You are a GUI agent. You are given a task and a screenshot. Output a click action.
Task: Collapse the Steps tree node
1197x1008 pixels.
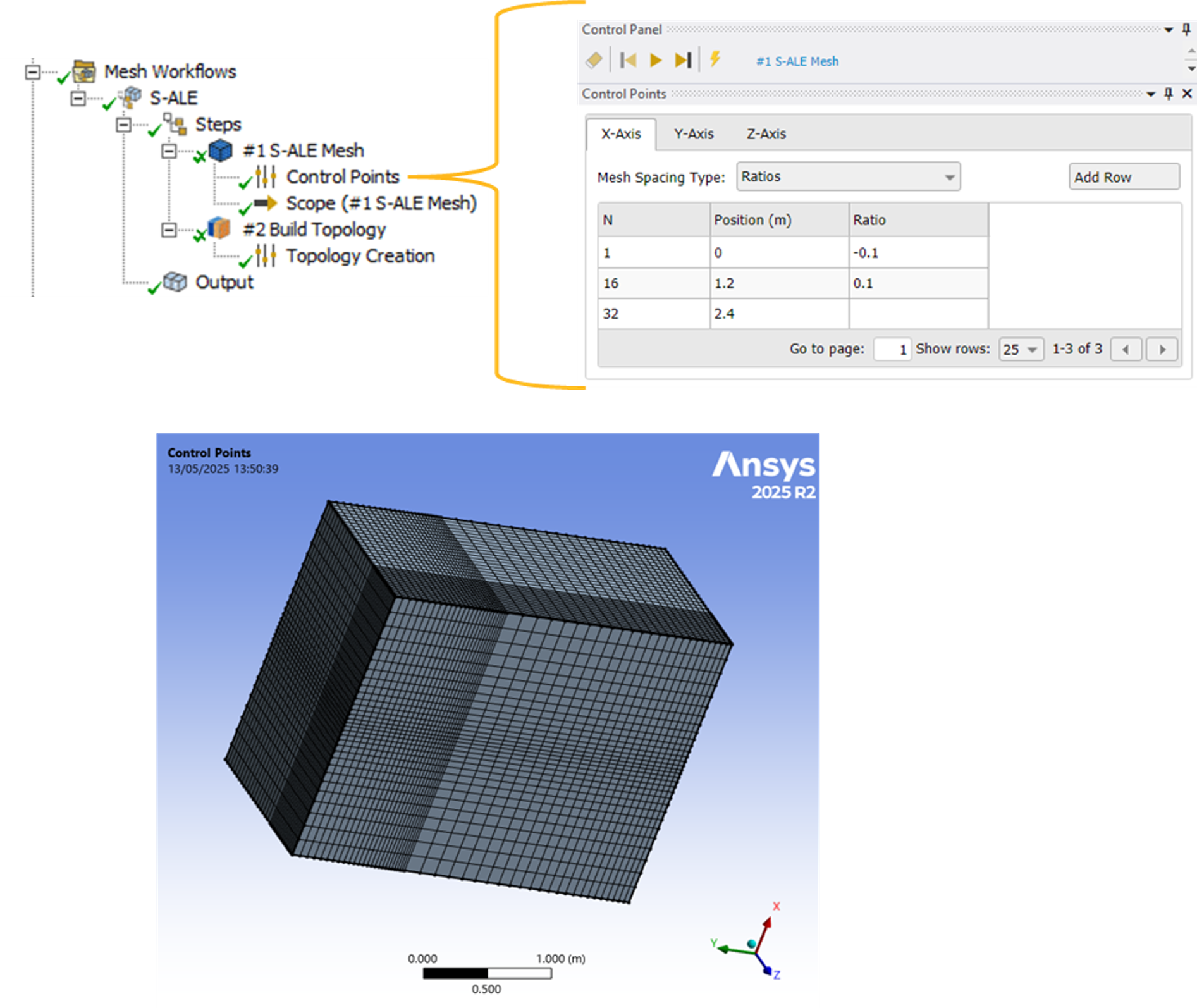[x=123, y=125]
